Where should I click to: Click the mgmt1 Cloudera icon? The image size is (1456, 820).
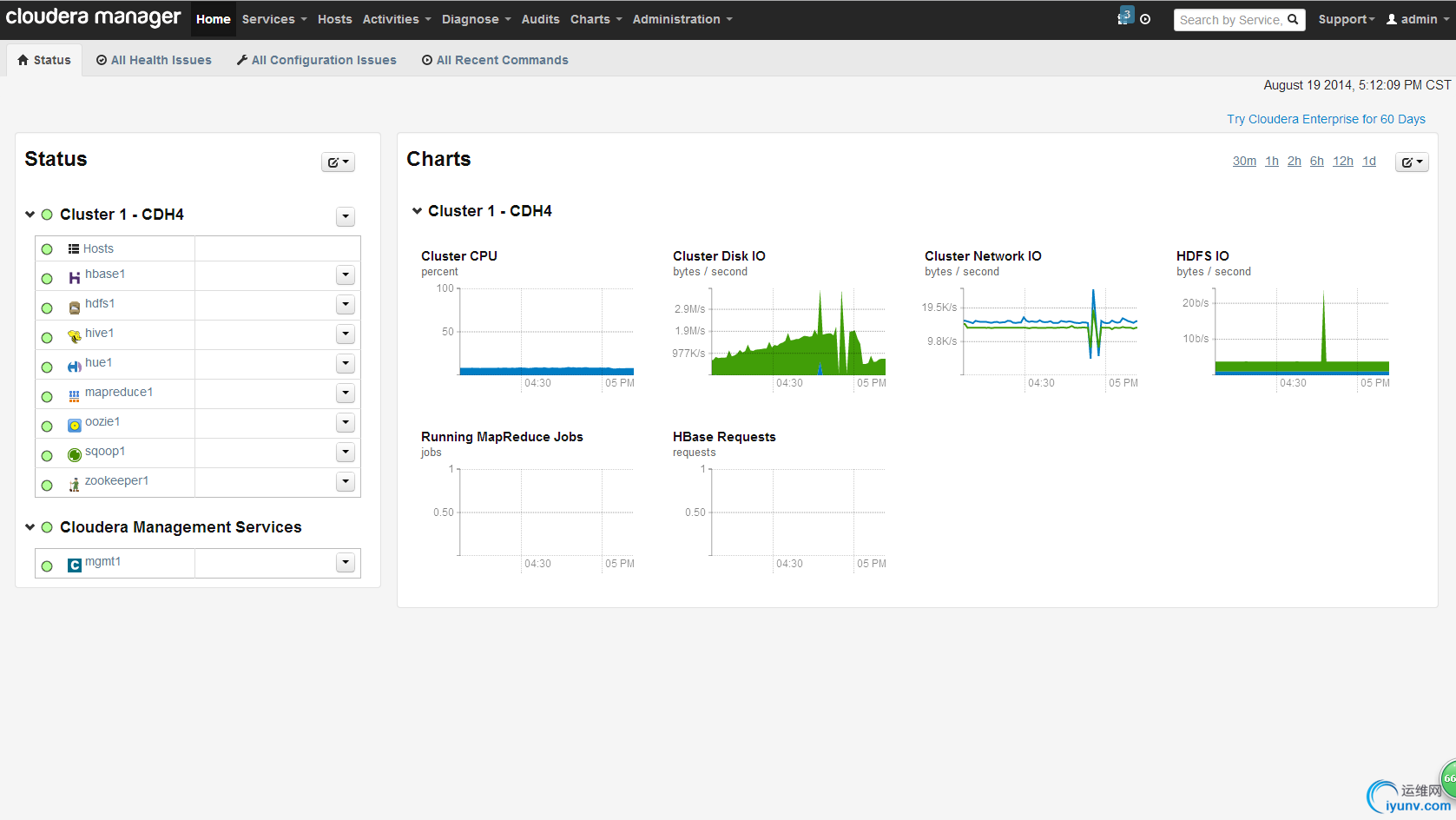(74, 565)
